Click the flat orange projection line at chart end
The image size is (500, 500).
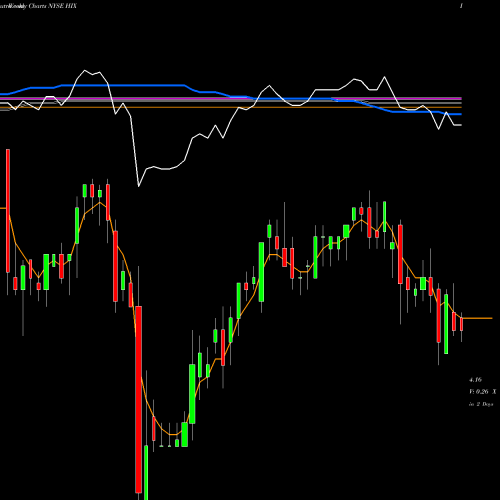tap(477, 318)
